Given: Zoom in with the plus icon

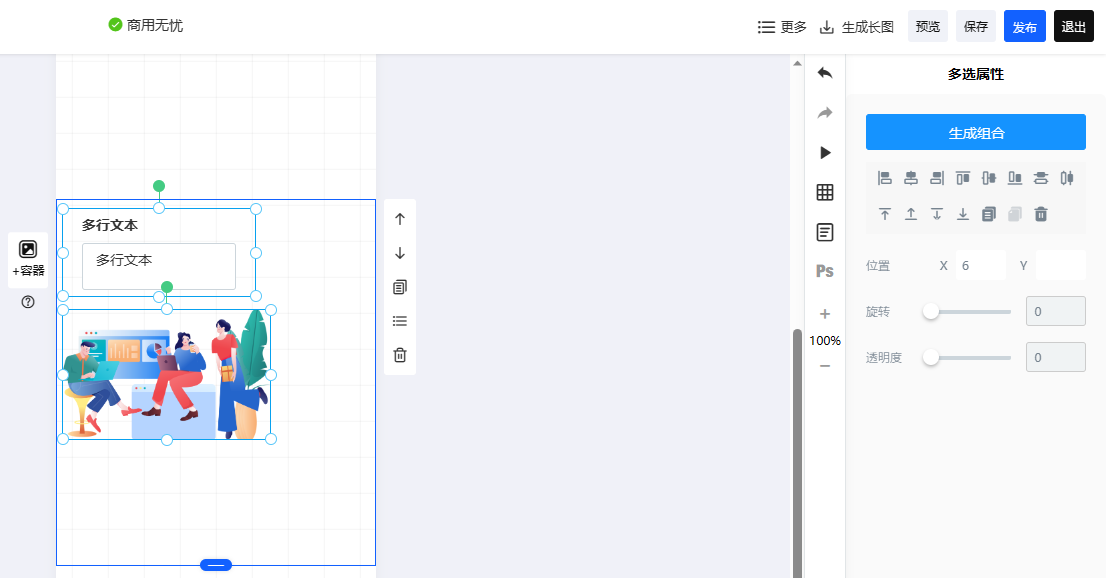Looking at the screenshot, I should (825, 314).
